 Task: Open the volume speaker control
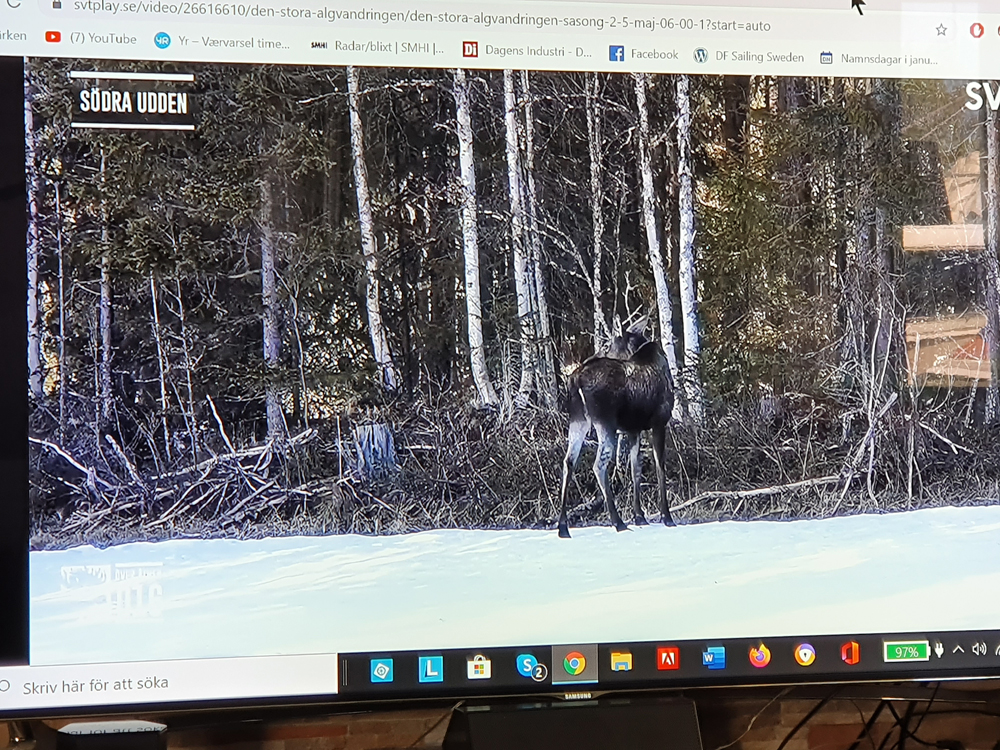coord(979,649)
